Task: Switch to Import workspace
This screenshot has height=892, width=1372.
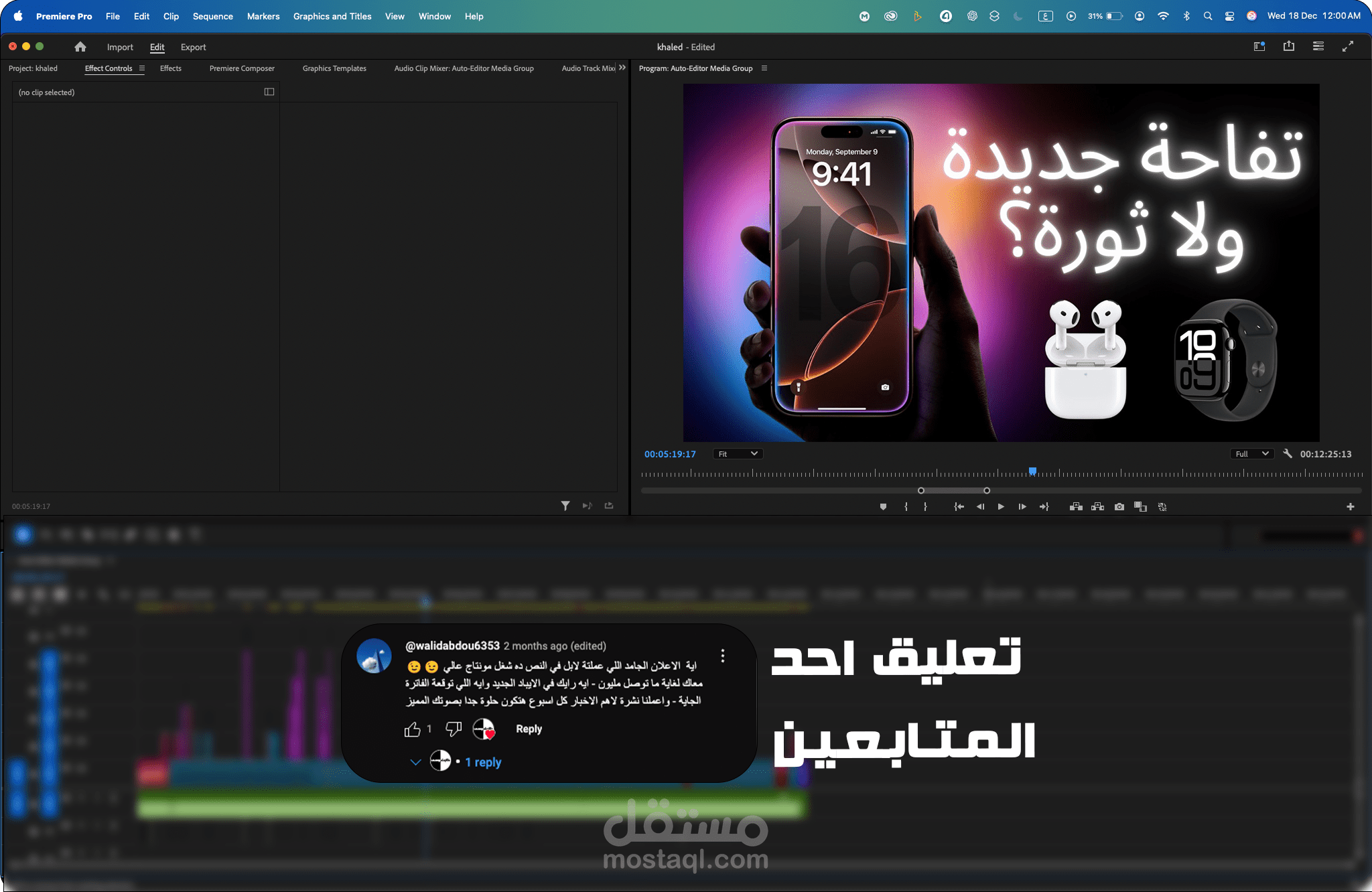Action: [120, 47]
